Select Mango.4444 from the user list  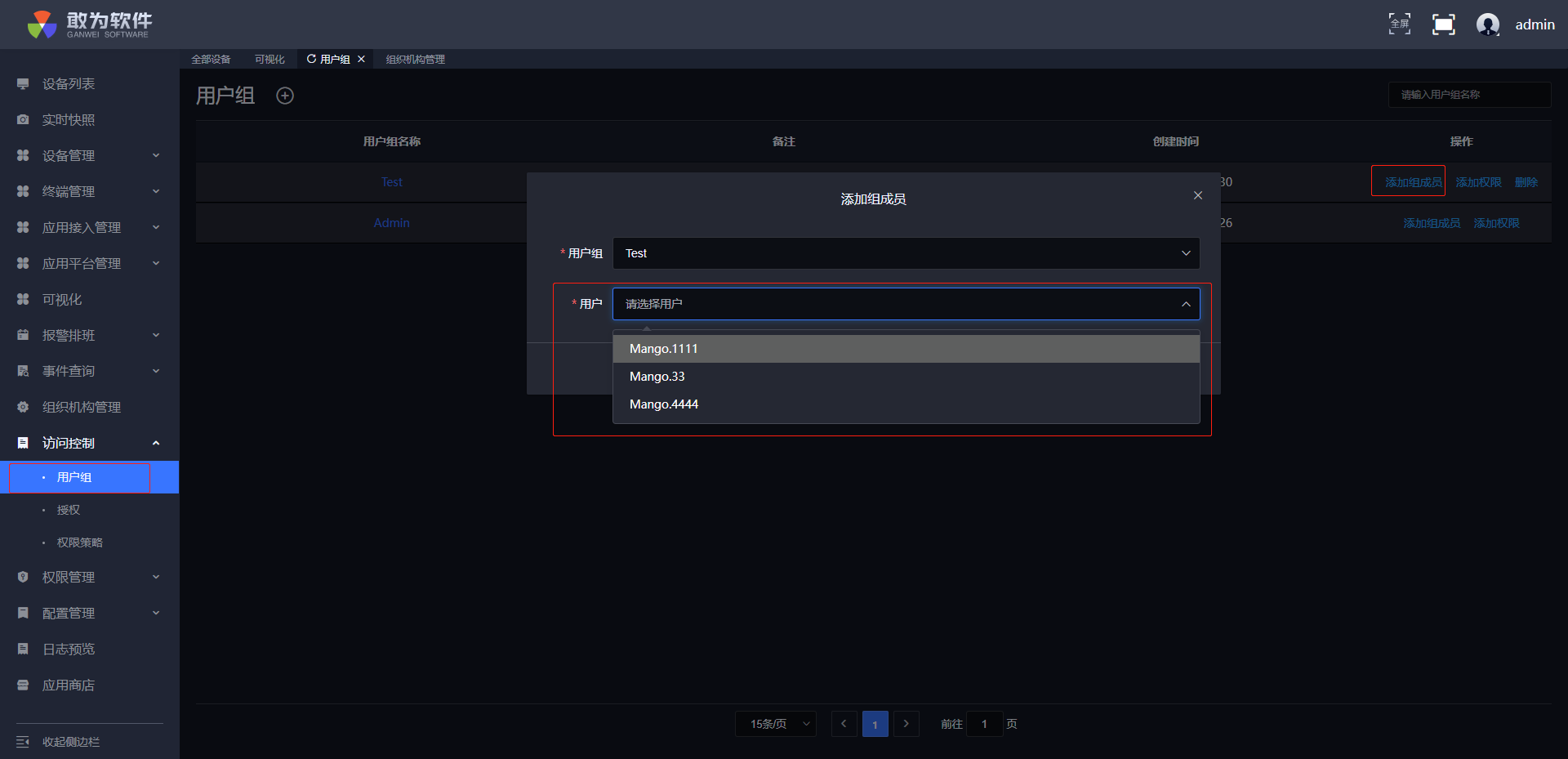[906, 404]
